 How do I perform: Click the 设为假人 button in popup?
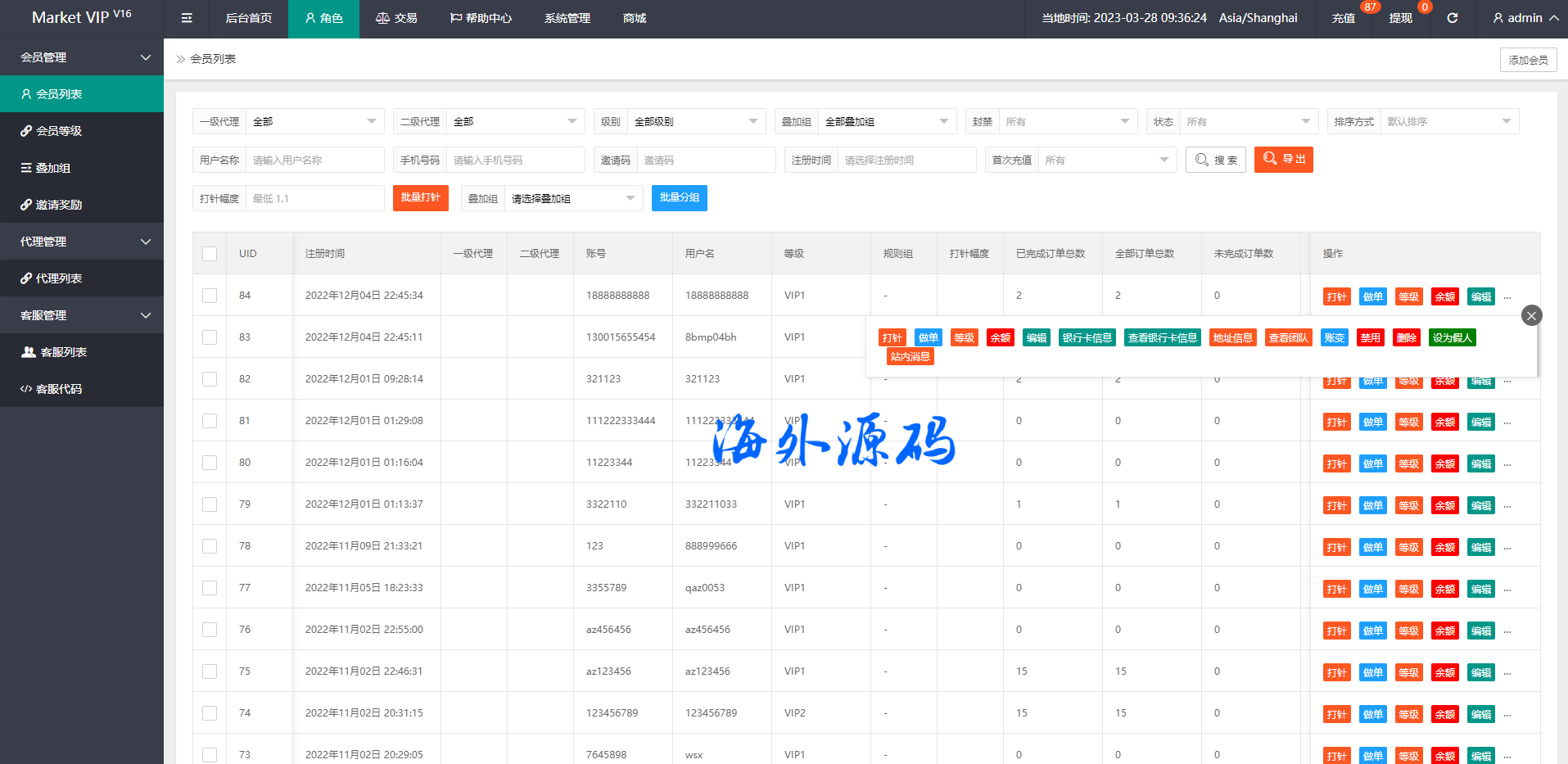[1452, 337]
